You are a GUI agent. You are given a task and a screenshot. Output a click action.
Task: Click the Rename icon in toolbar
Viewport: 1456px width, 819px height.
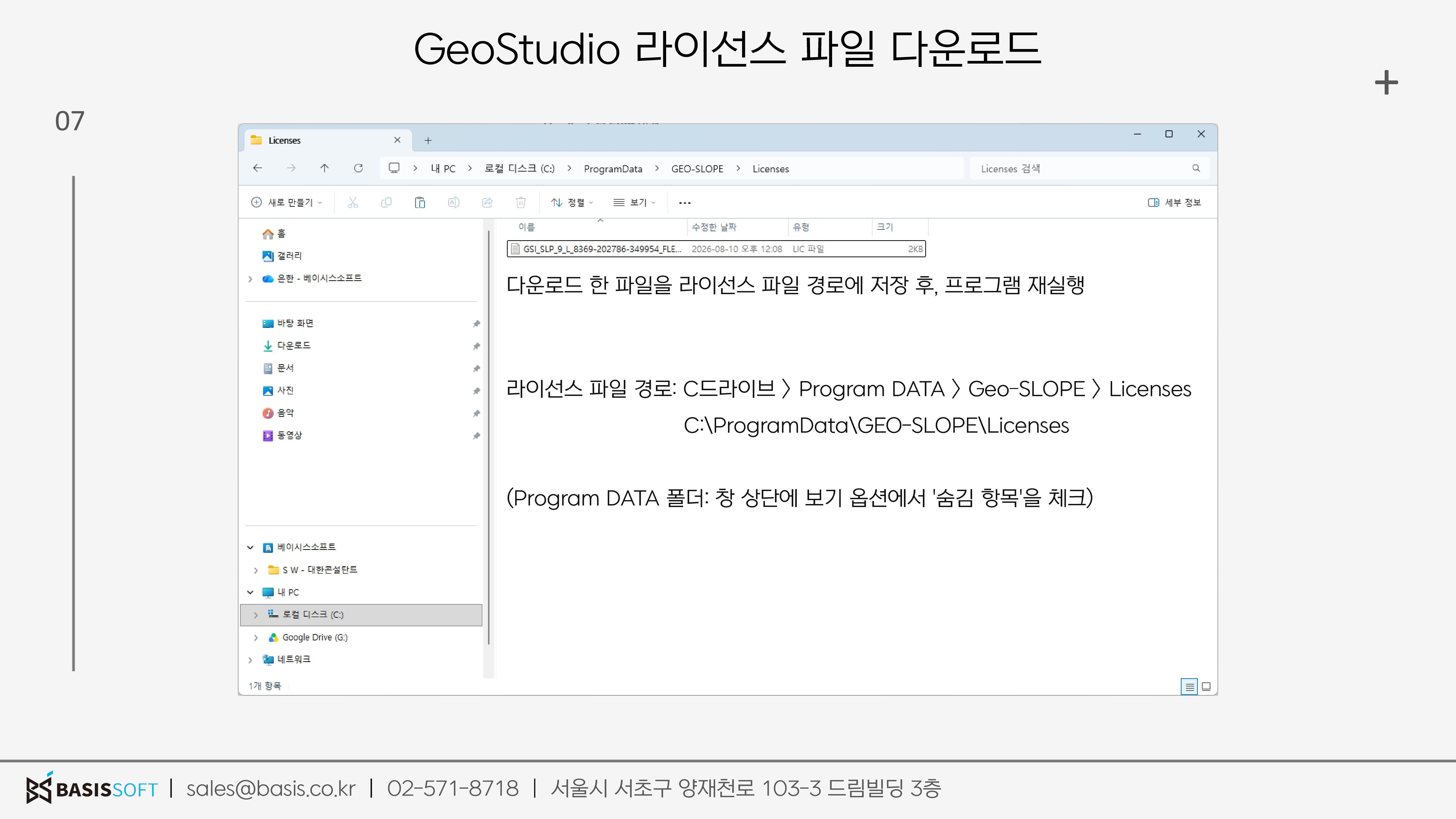point(454,202)
